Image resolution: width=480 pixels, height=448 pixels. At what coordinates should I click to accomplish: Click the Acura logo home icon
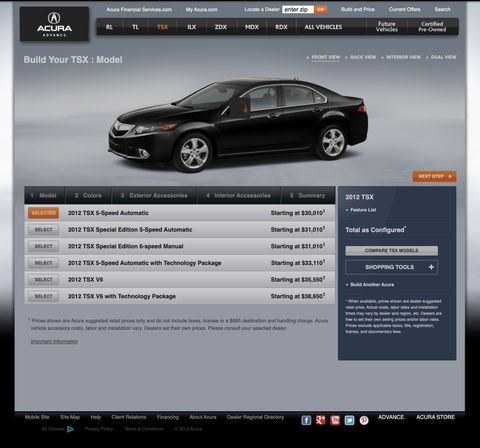pyautogui.click(x=54, y=24)
